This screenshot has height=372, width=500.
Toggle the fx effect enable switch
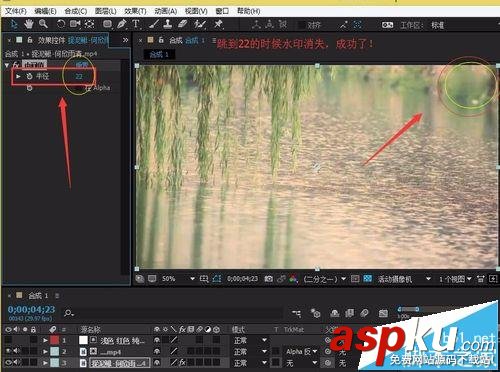[x=16, y=64]
